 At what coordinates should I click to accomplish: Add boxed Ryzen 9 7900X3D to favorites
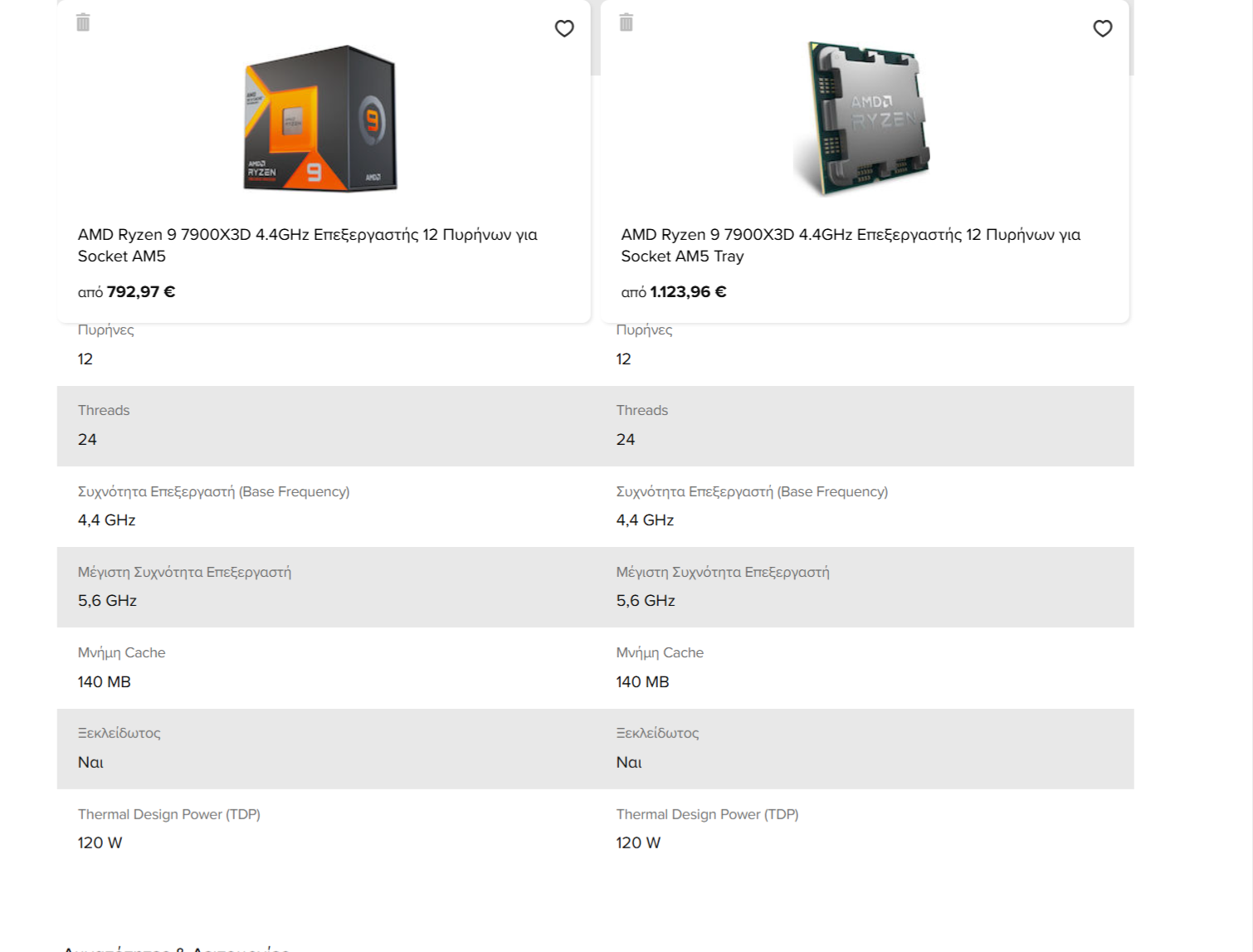[x=564, y=28]
